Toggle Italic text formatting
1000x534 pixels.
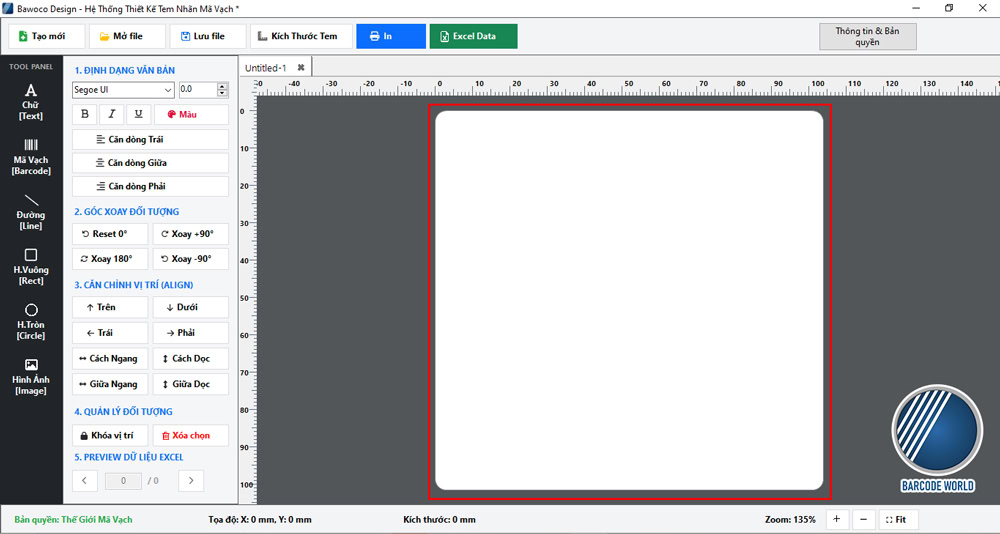coord(112,114)
